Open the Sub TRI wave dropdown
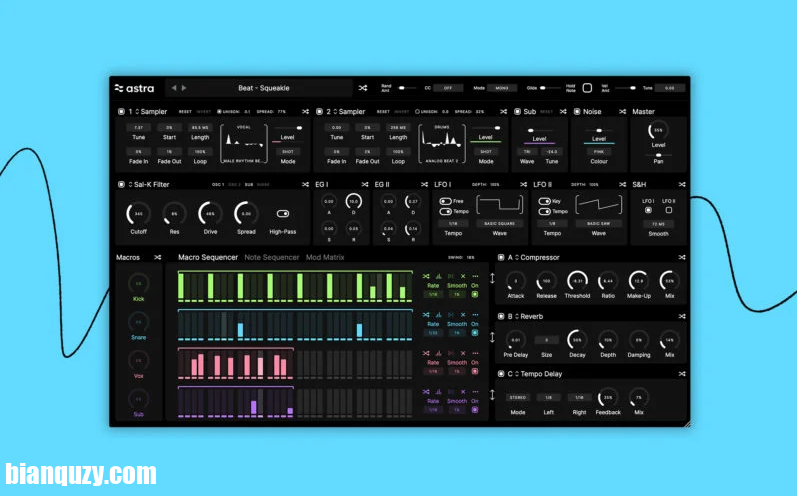This screenshot has height=496, width=797. click(x=527, y=151)
